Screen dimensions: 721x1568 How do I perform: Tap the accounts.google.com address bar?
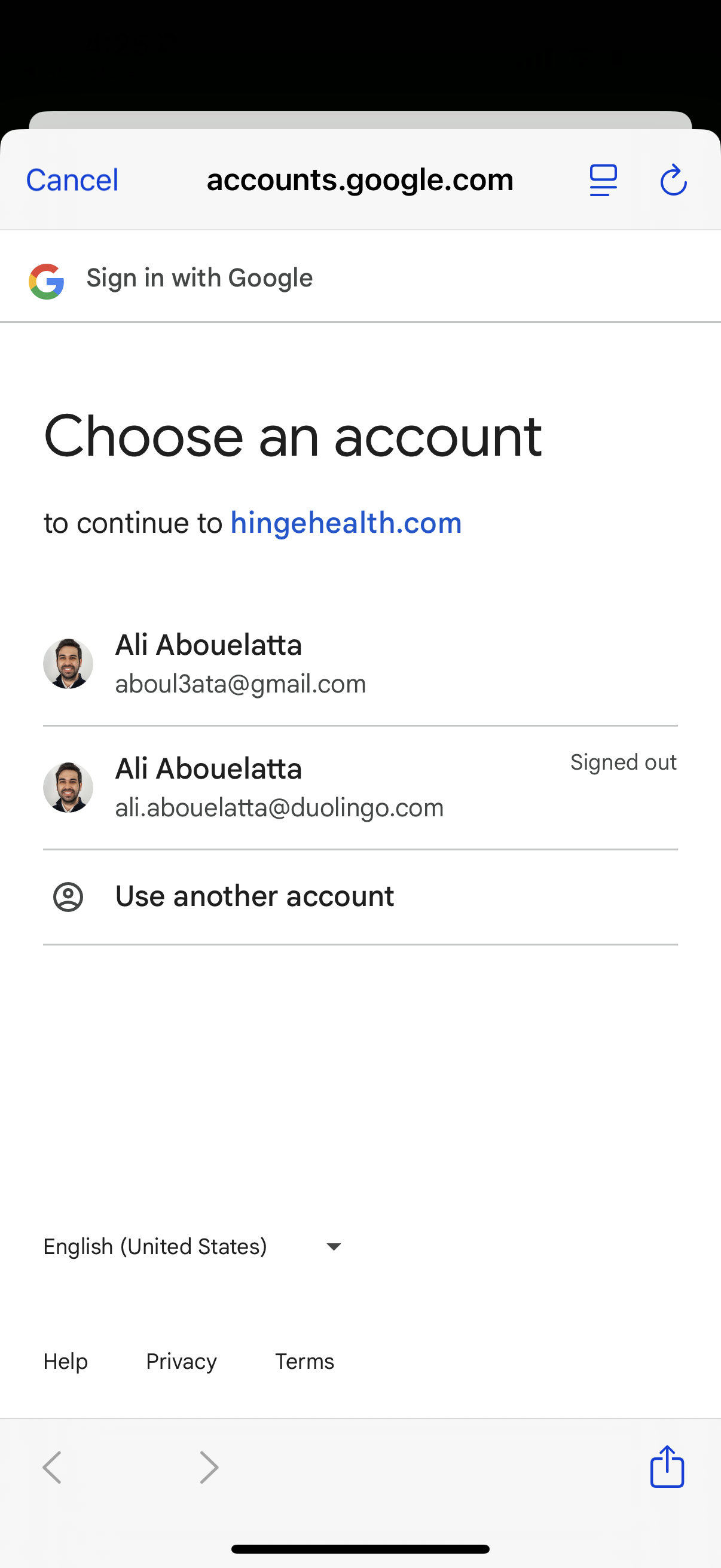click(360, 179)
